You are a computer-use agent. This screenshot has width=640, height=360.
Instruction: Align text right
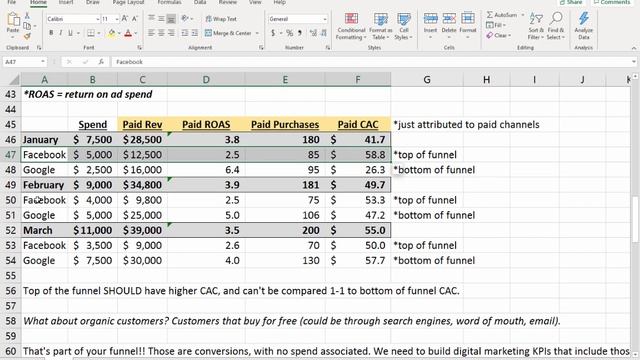[171, 33]
